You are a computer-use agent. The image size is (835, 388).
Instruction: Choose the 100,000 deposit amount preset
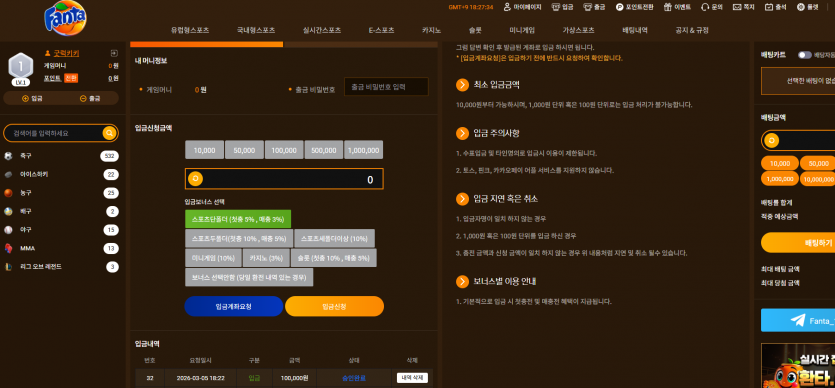pyautogui.click(x=284, y=150)
